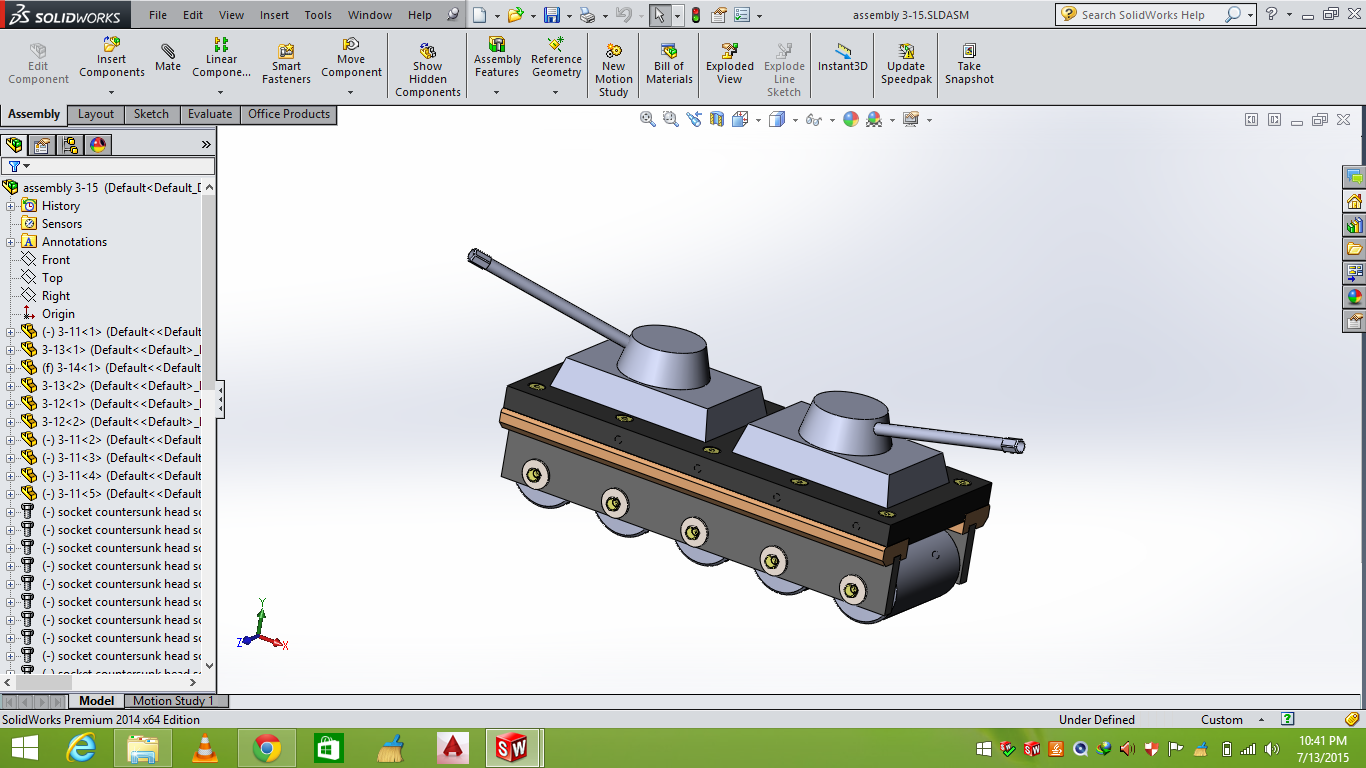Click the Exploded View tool
1366x768 pixels.
click(730, 65)
